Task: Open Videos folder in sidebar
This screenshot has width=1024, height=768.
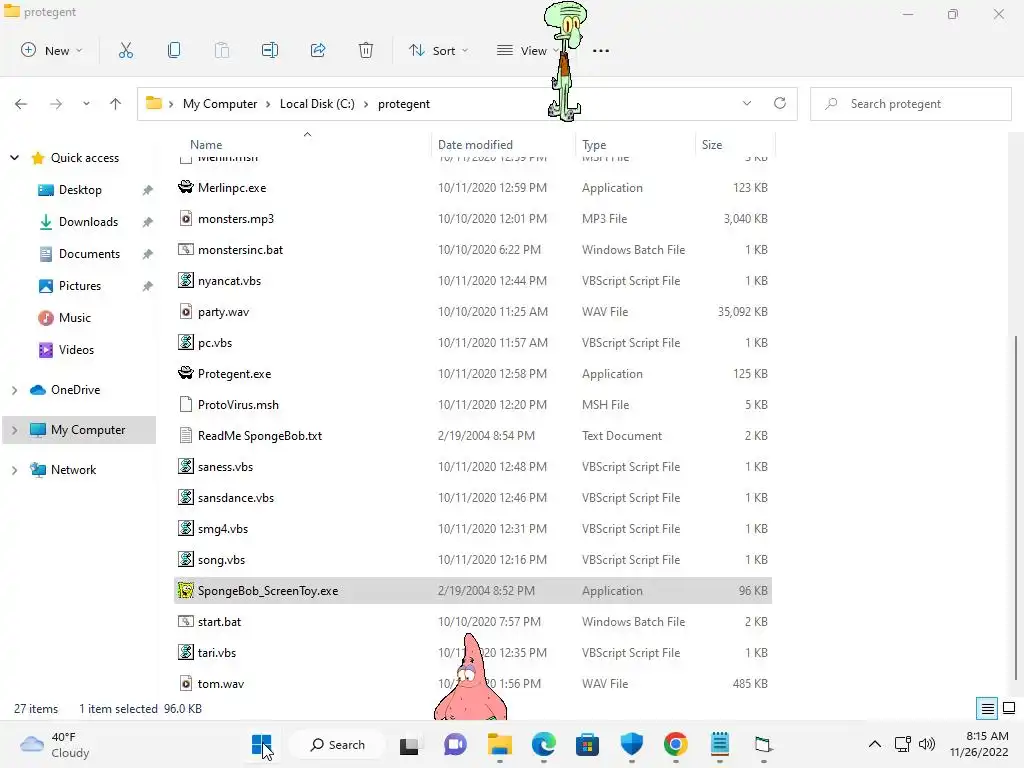Action: pos(67,350)
